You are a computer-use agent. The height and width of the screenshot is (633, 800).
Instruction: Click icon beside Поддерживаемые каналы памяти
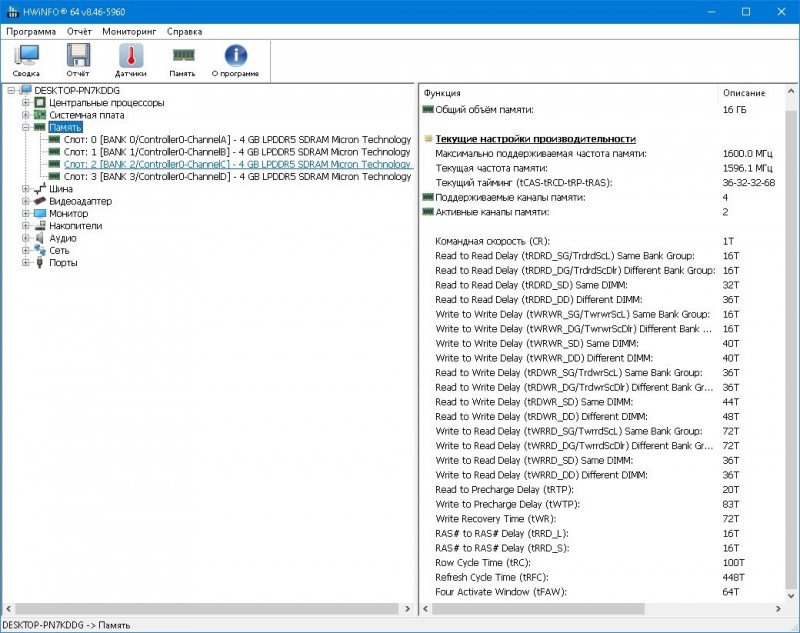click(x=428, y=197)
